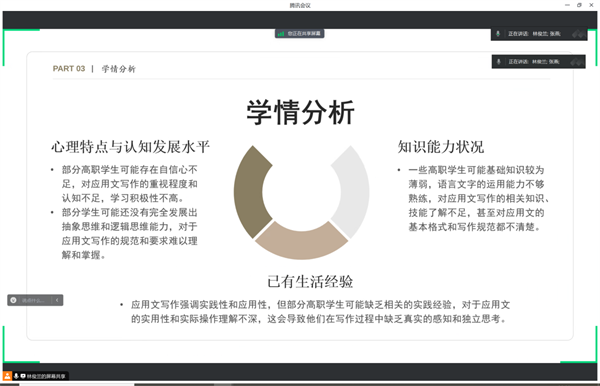Click the layout icon in the upper speaking bar
The image size is (600, 386).
coord(578,34)
